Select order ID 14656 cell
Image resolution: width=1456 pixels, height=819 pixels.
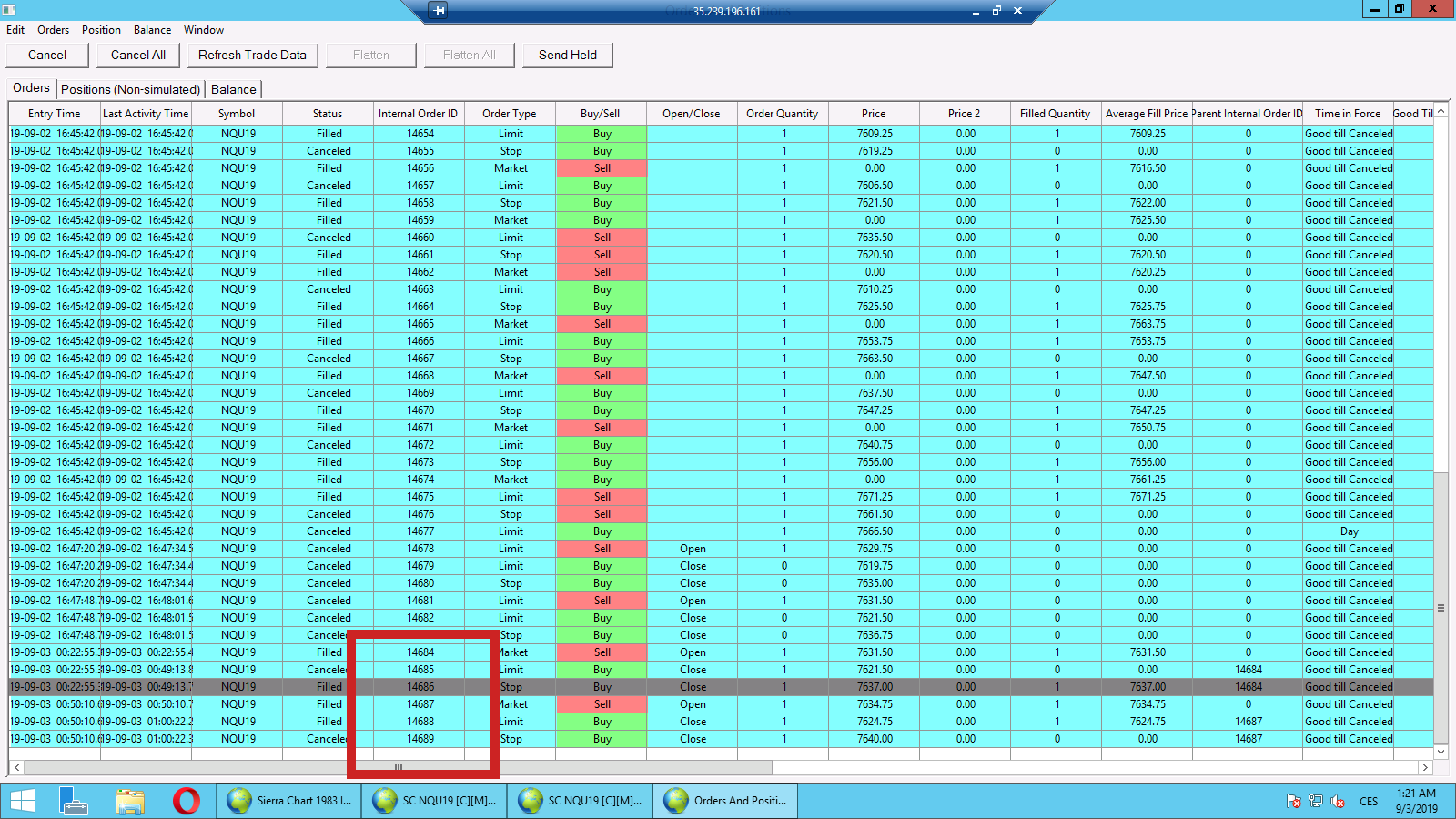point(420,168)
